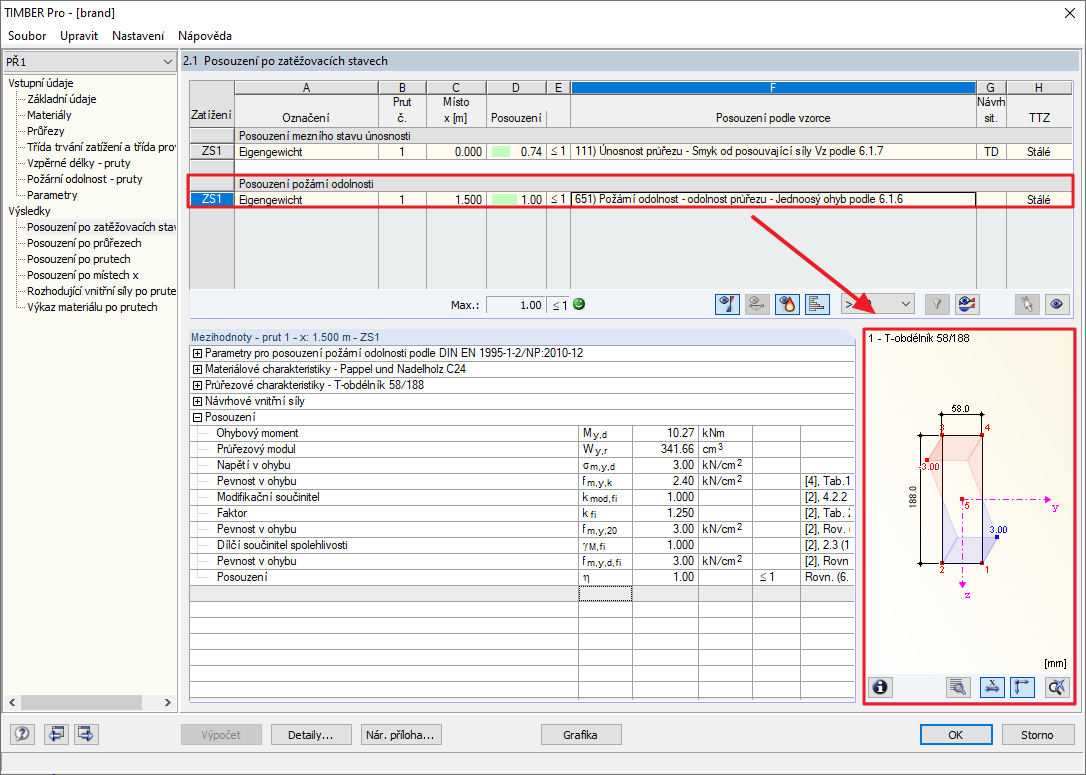Viewport: 1086px width, 775px height.
Task: Expand Parametry pro posouzení požární odolnosti
Action: tap(197, 353)
